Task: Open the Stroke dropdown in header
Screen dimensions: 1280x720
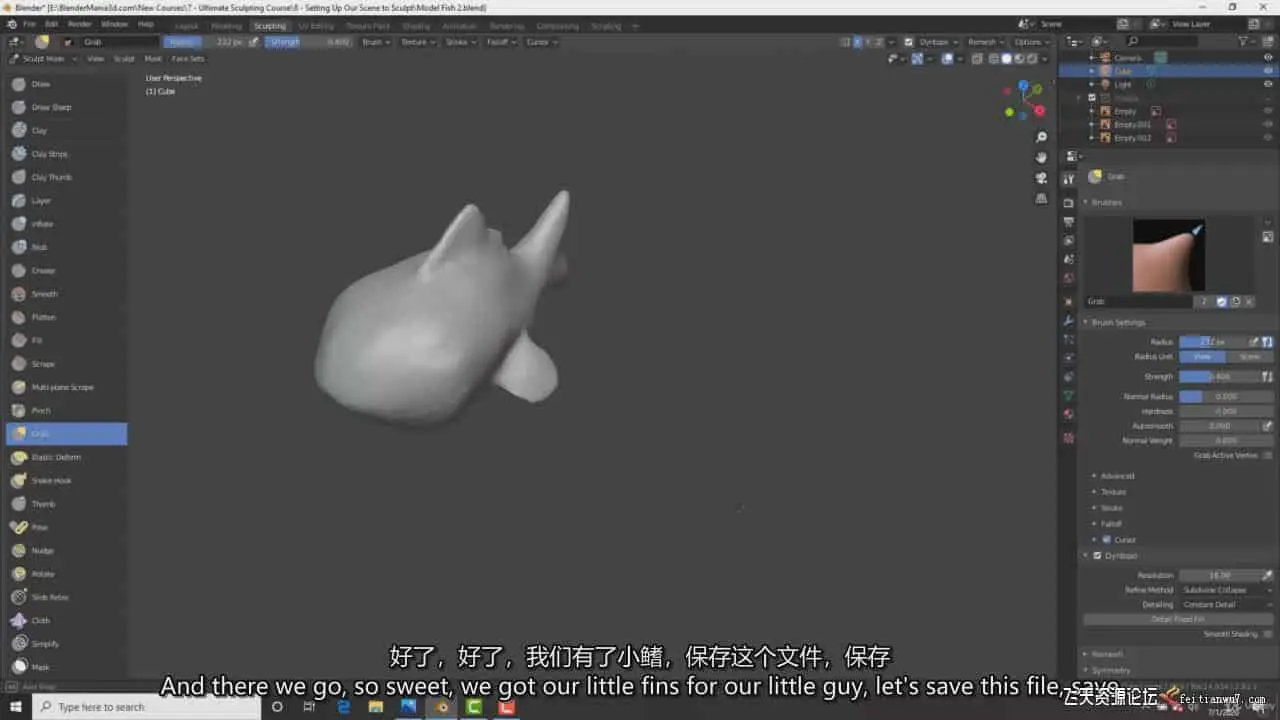Action: (460, 42)
